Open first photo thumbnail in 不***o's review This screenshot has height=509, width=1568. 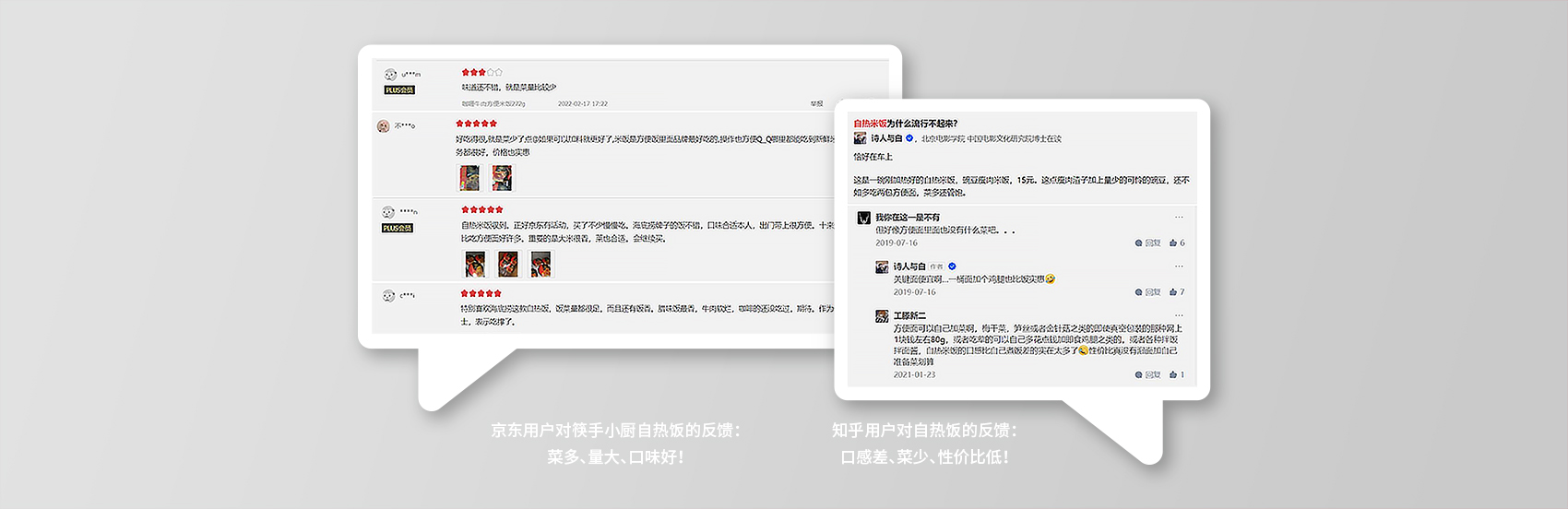[469, 177]
